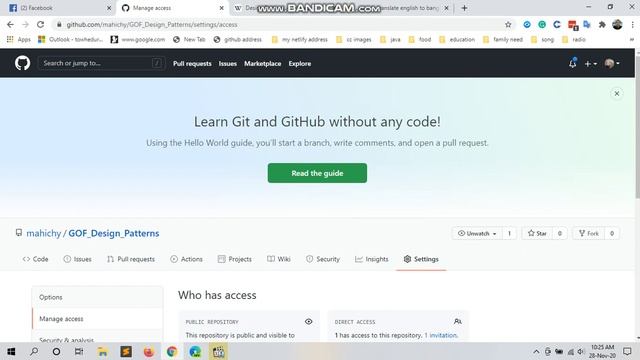Close the Manage access browser tab
This screenshot has width=640, height=360.
click(x=222, y=8)
